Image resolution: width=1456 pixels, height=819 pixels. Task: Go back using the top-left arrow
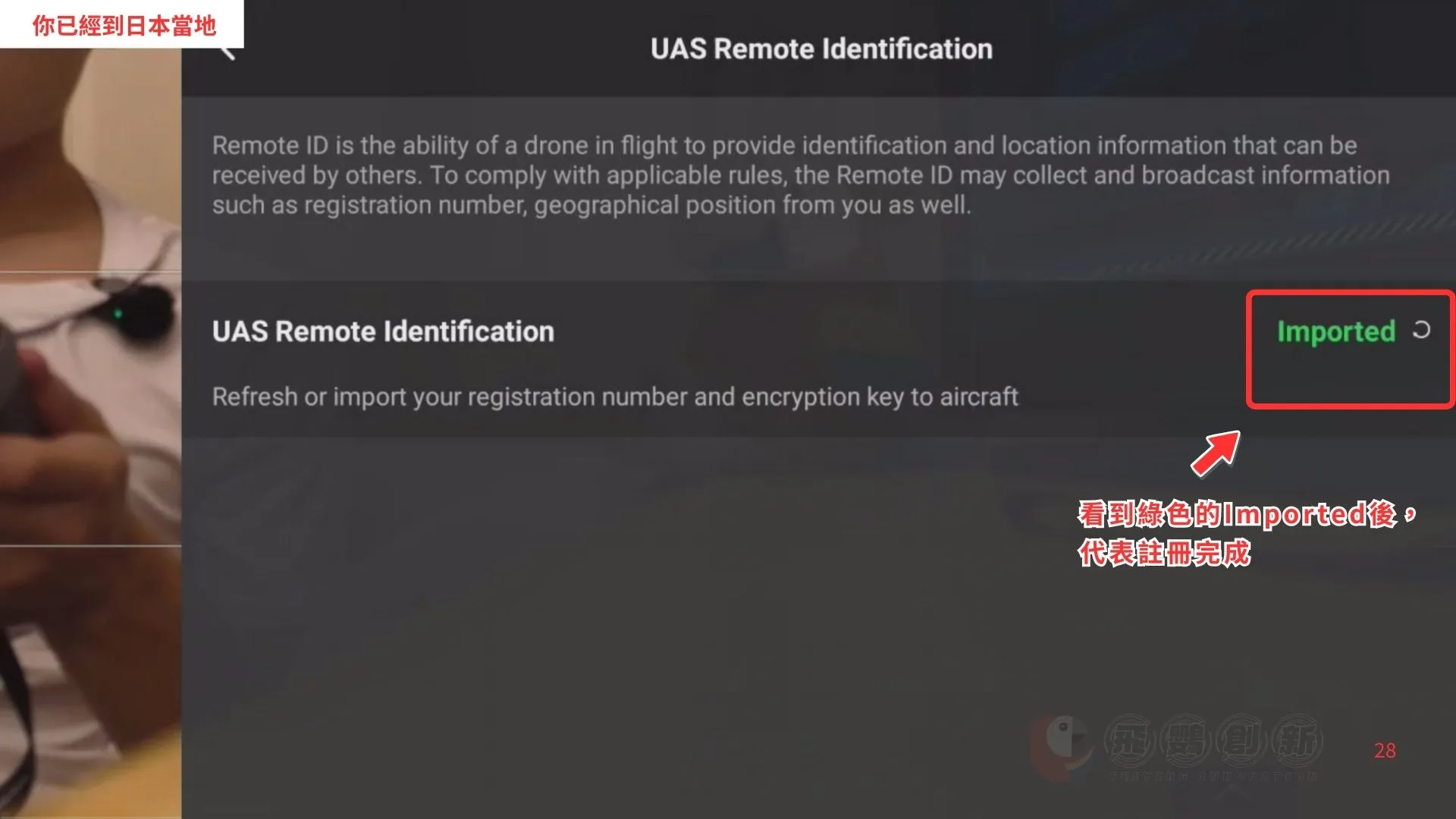click(x=227, y=52)
